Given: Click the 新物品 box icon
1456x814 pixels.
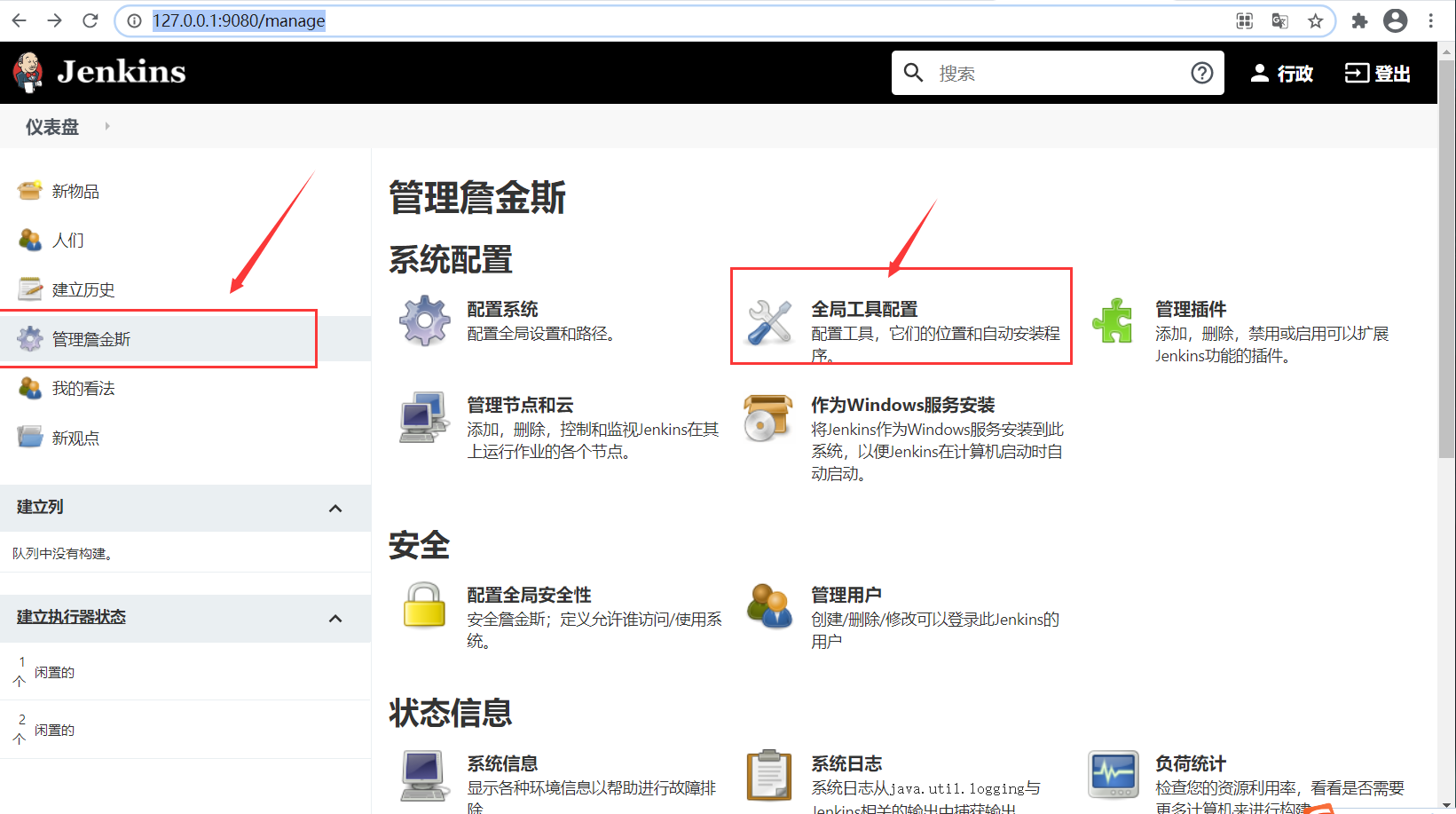Looking at the screenshot, I should pyautogui.click(x=29, y=191).
